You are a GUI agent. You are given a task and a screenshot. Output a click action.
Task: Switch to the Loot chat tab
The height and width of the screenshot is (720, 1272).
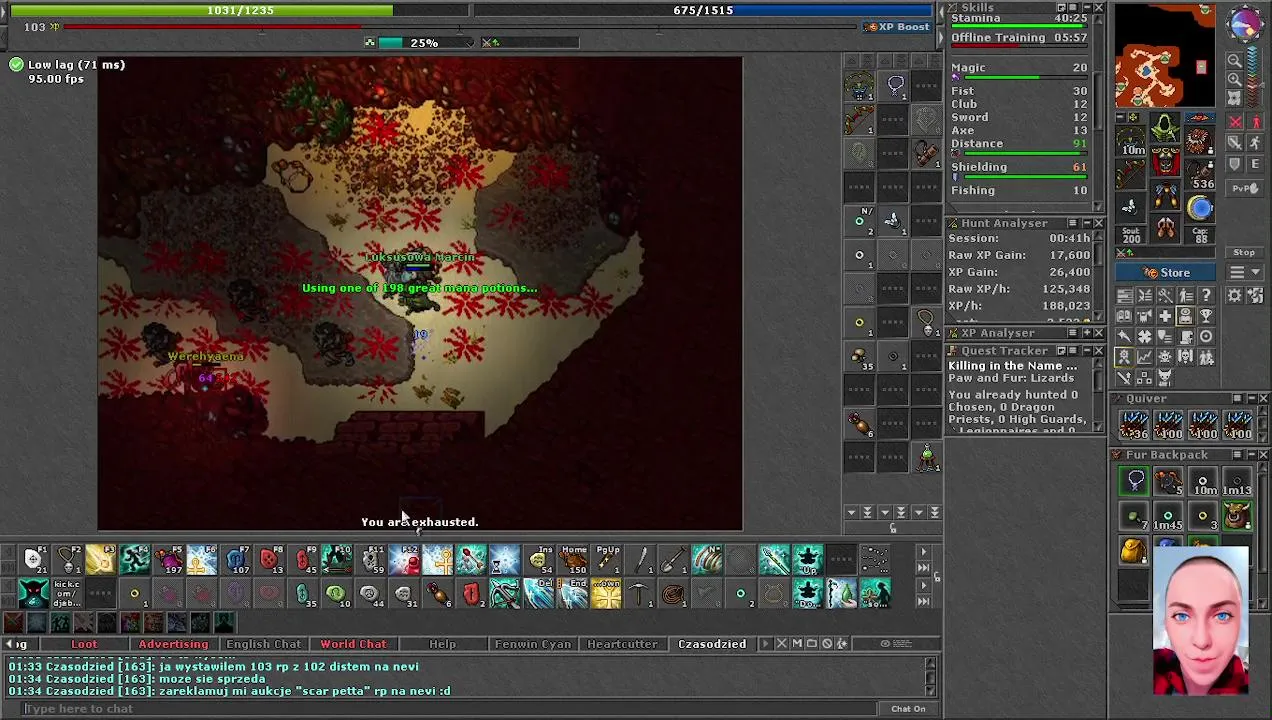click(84, 644)
